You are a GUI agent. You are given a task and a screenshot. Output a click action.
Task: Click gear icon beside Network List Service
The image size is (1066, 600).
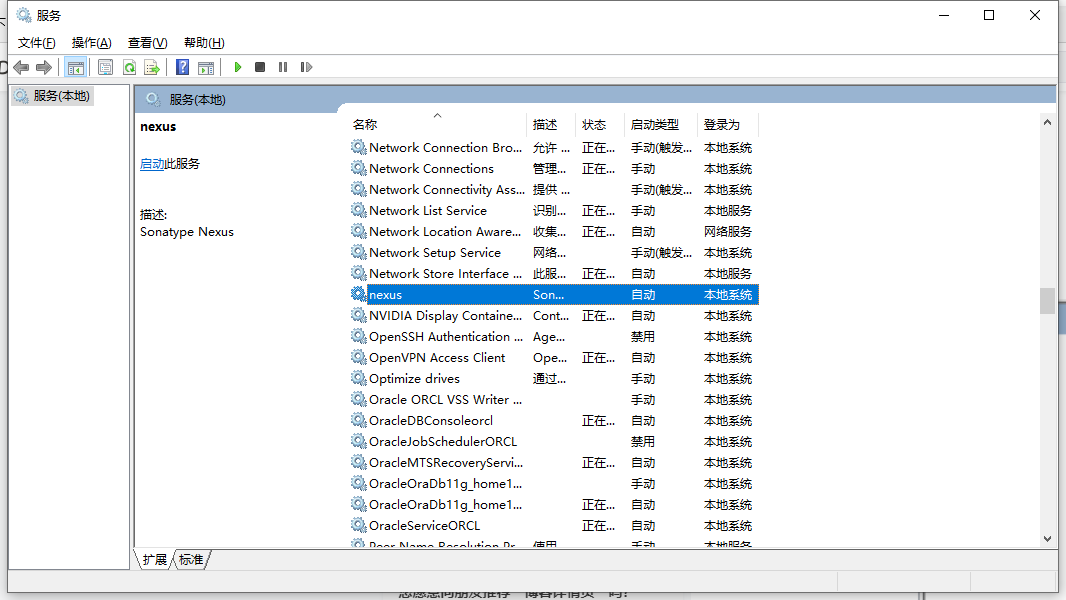coord(358,210)
